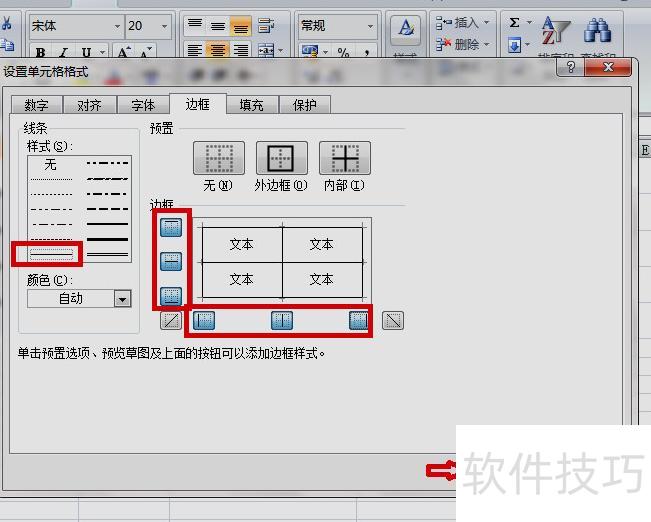Click the top align icon

tap(195, 25)
